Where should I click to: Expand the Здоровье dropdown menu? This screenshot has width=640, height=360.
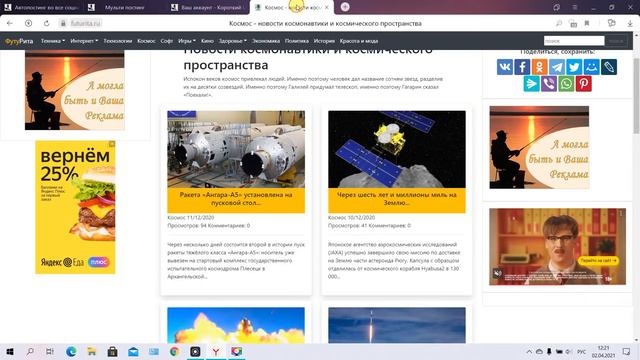pyautogui.click(x=233, y=41)
